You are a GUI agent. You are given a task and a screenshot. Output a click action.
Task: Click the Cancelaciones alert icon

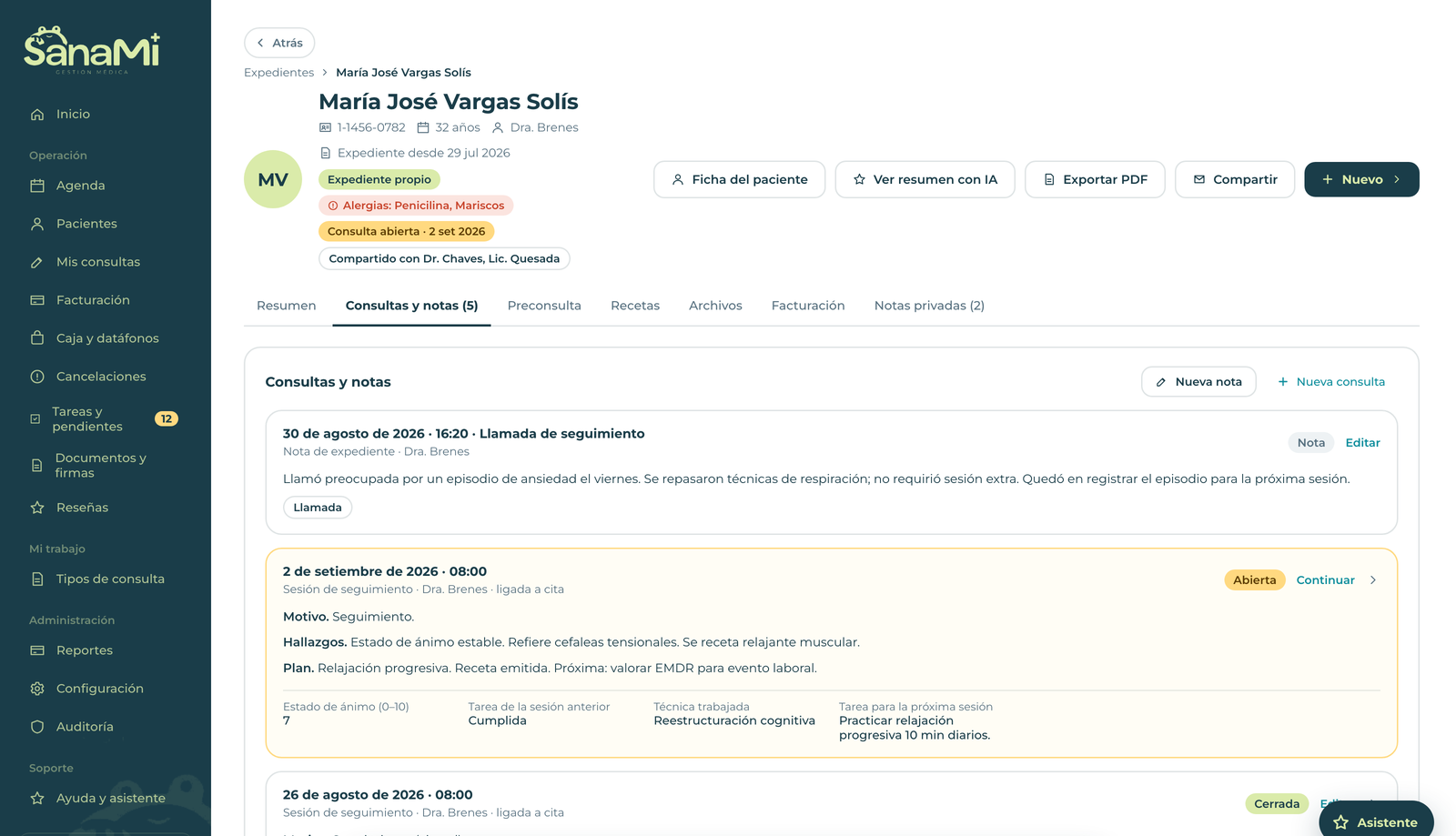(37, 377)
